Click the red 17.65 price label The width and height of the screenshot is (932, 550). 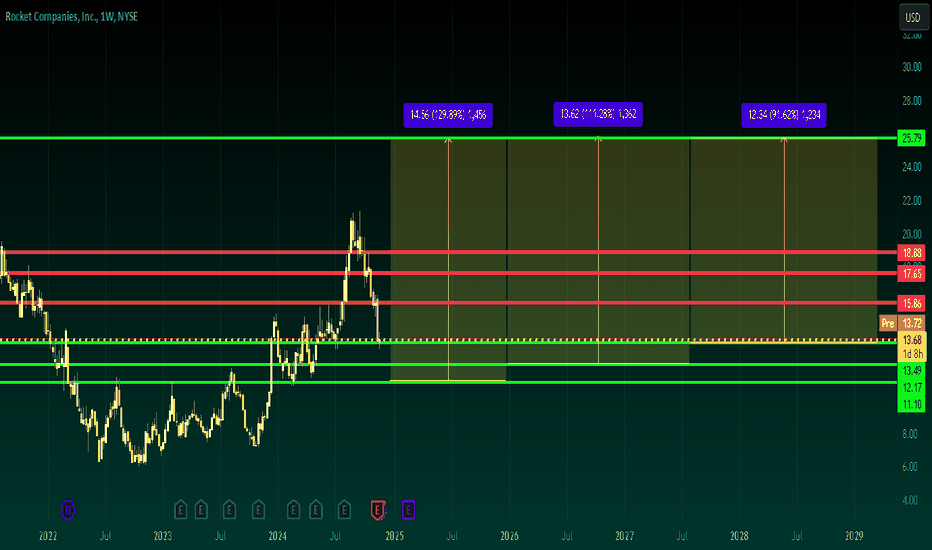(x=912, y=274)
